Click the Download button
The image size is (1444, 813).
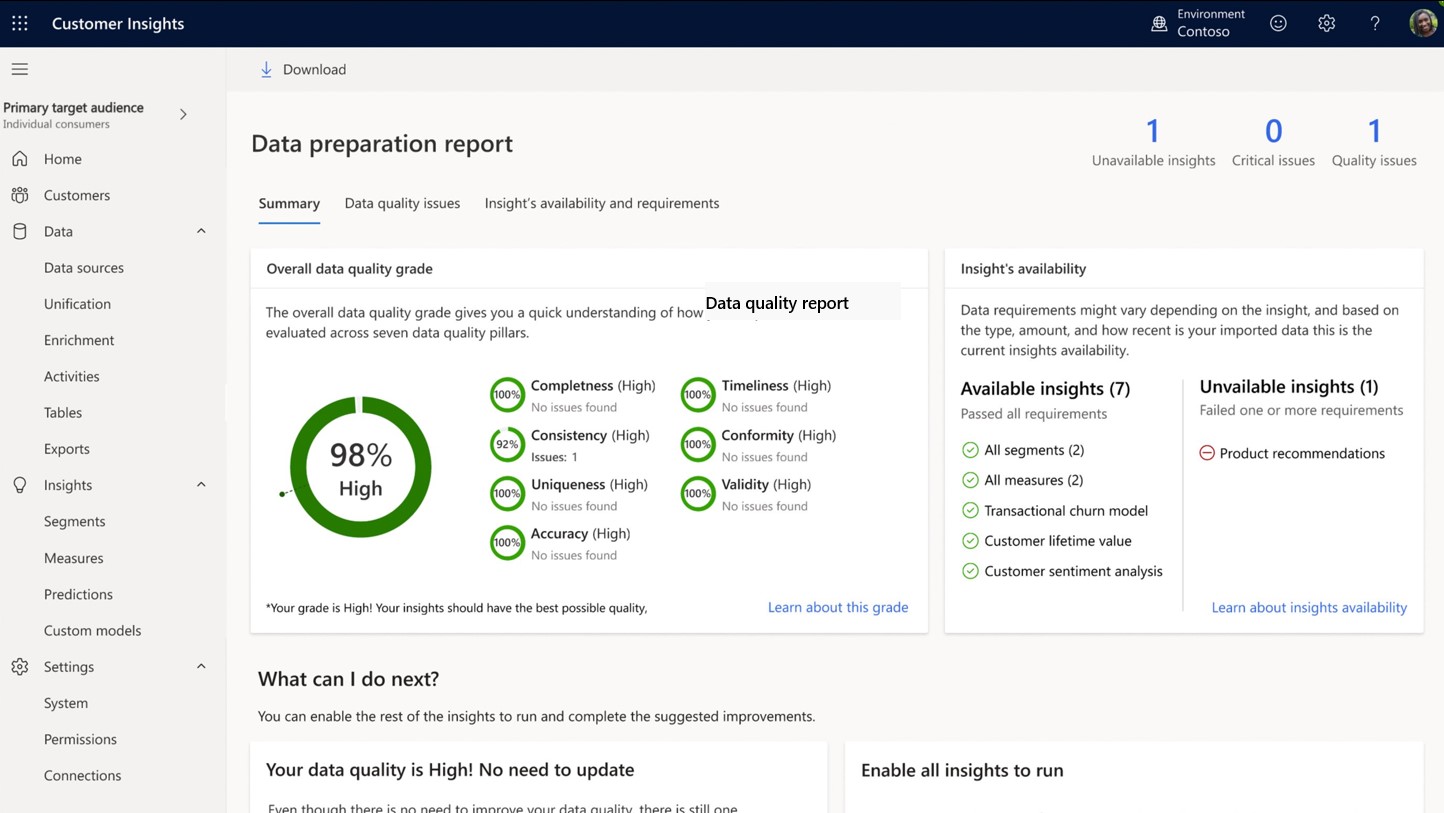pyautogui.click(x=302, y=69)
